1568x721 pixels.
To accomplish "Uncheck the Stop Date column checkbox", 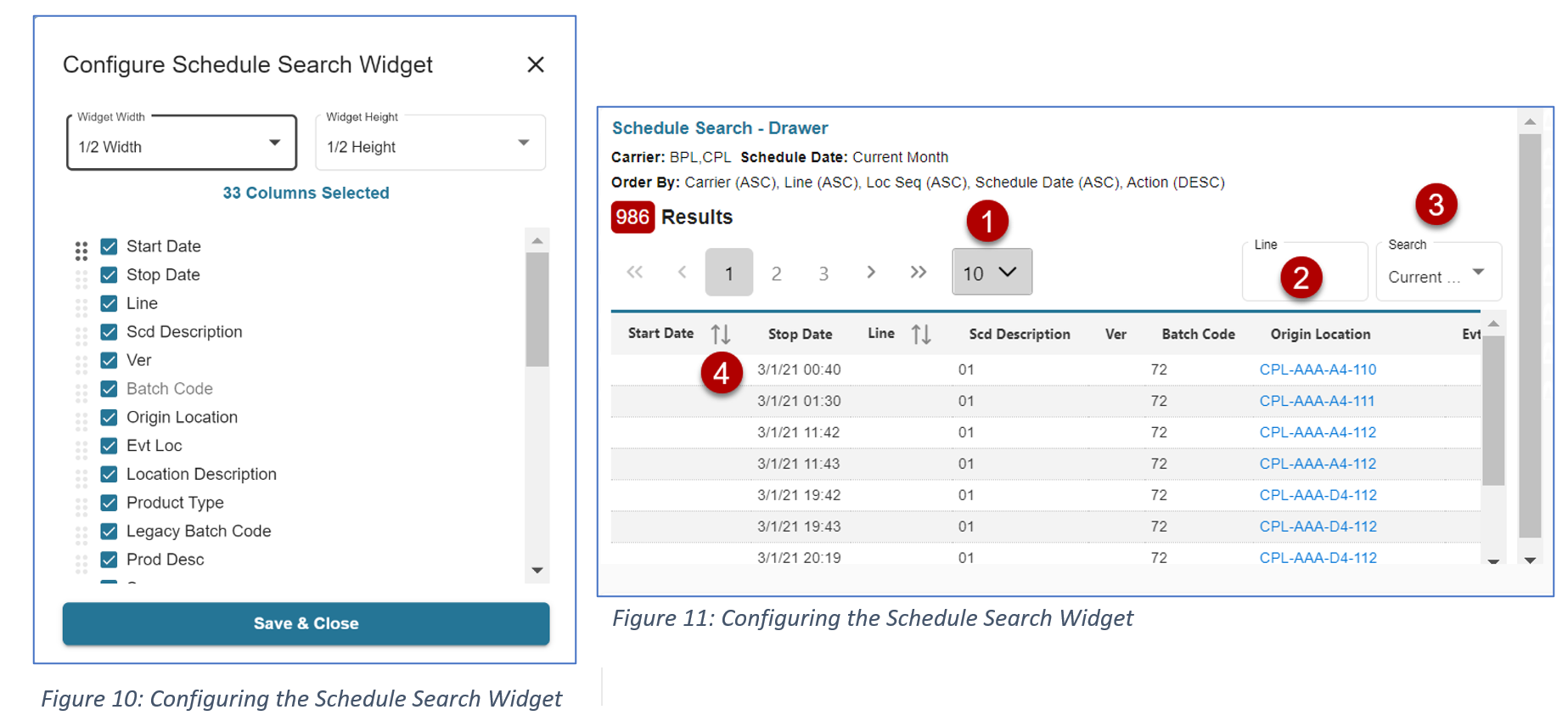I will coord(109,275).
